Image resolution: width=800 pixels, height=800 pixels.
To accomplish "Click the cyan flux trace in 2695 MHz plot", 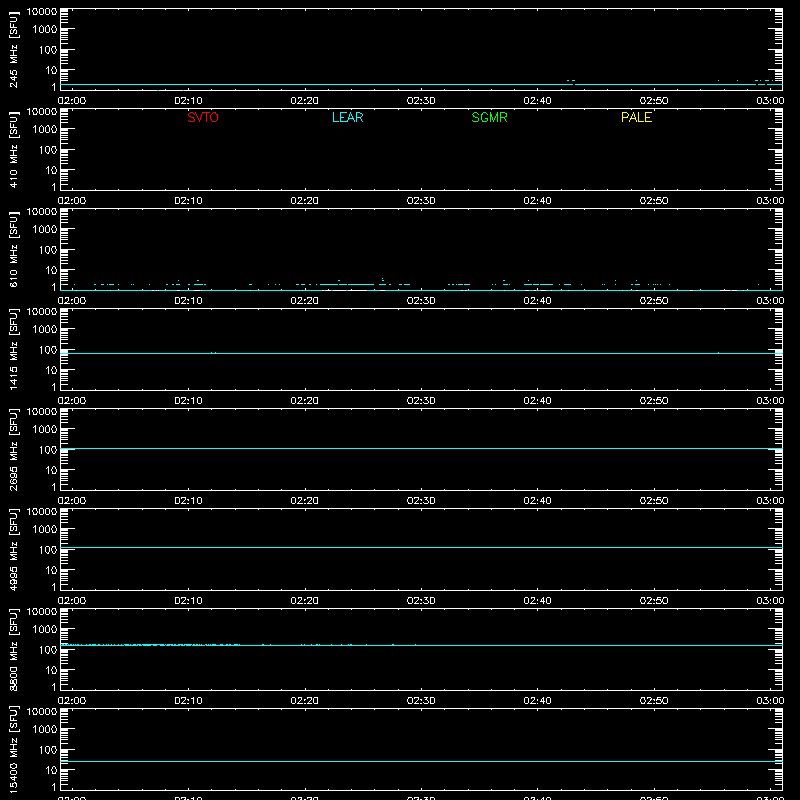I will [421, 448].
